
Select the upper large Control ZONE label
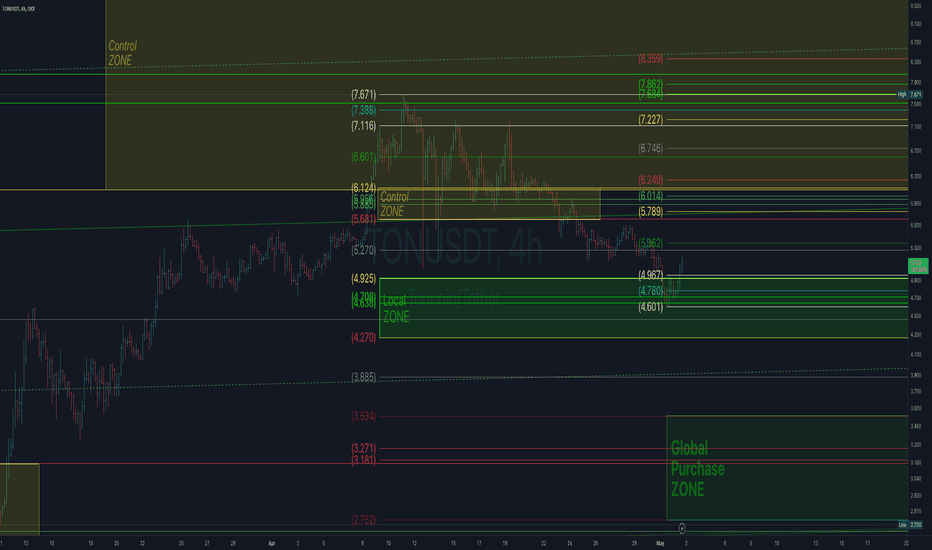pyautogui.click(x=122, y=53)
